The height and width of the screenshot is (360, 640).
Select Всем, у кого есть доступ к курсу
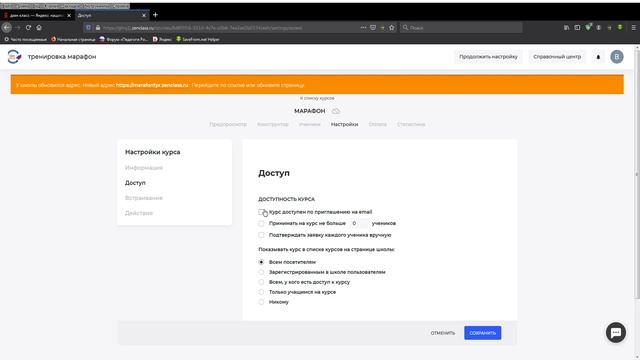click(261, 282)
